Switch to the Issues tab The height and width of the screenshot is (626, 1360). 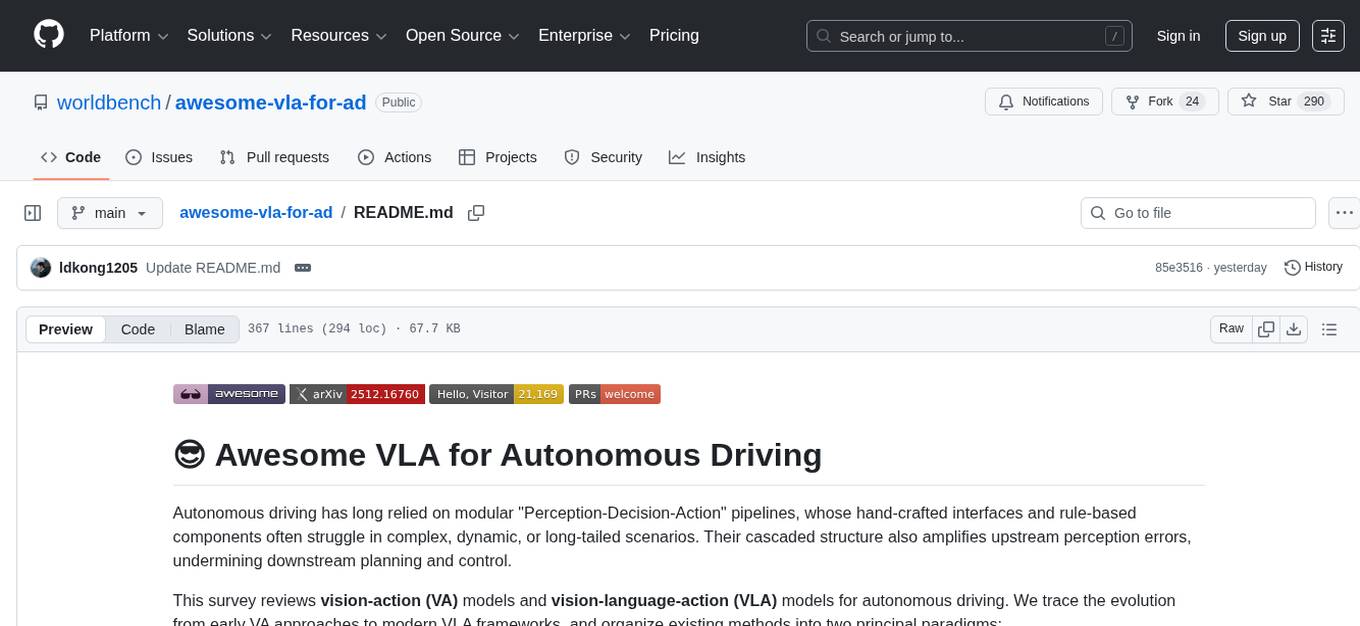159,157
